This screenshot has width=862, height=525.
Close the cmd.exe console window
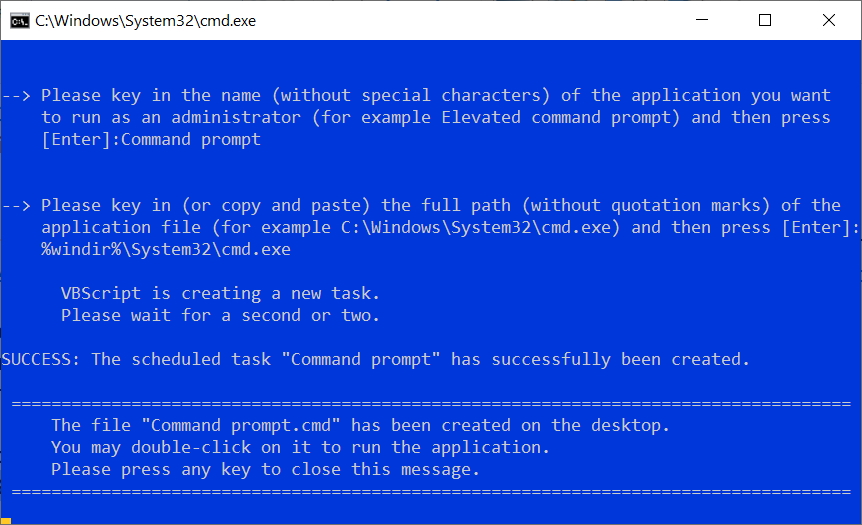828,20
